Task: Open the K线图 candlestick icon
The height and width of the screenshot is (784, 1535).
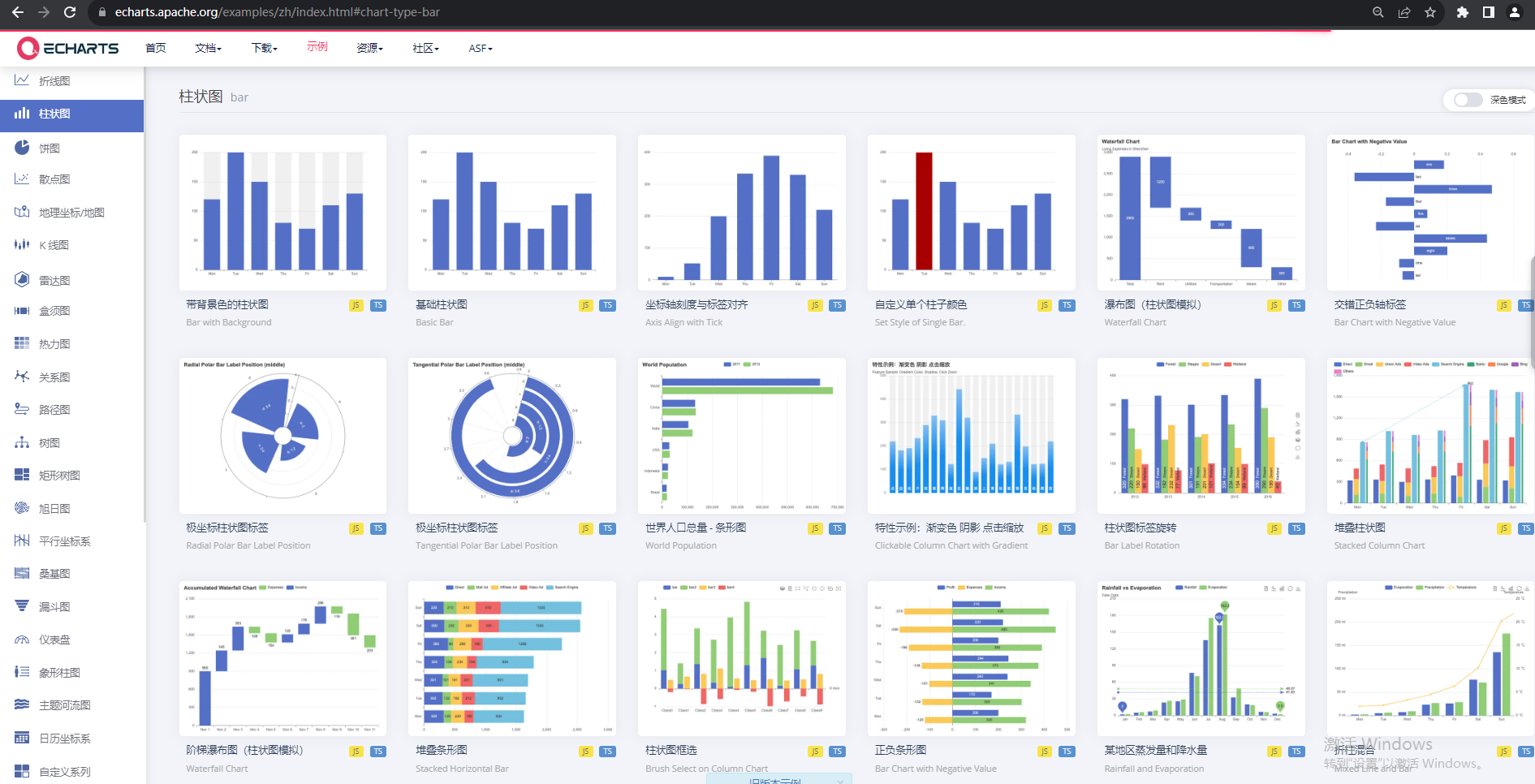Action: (22, 245)
